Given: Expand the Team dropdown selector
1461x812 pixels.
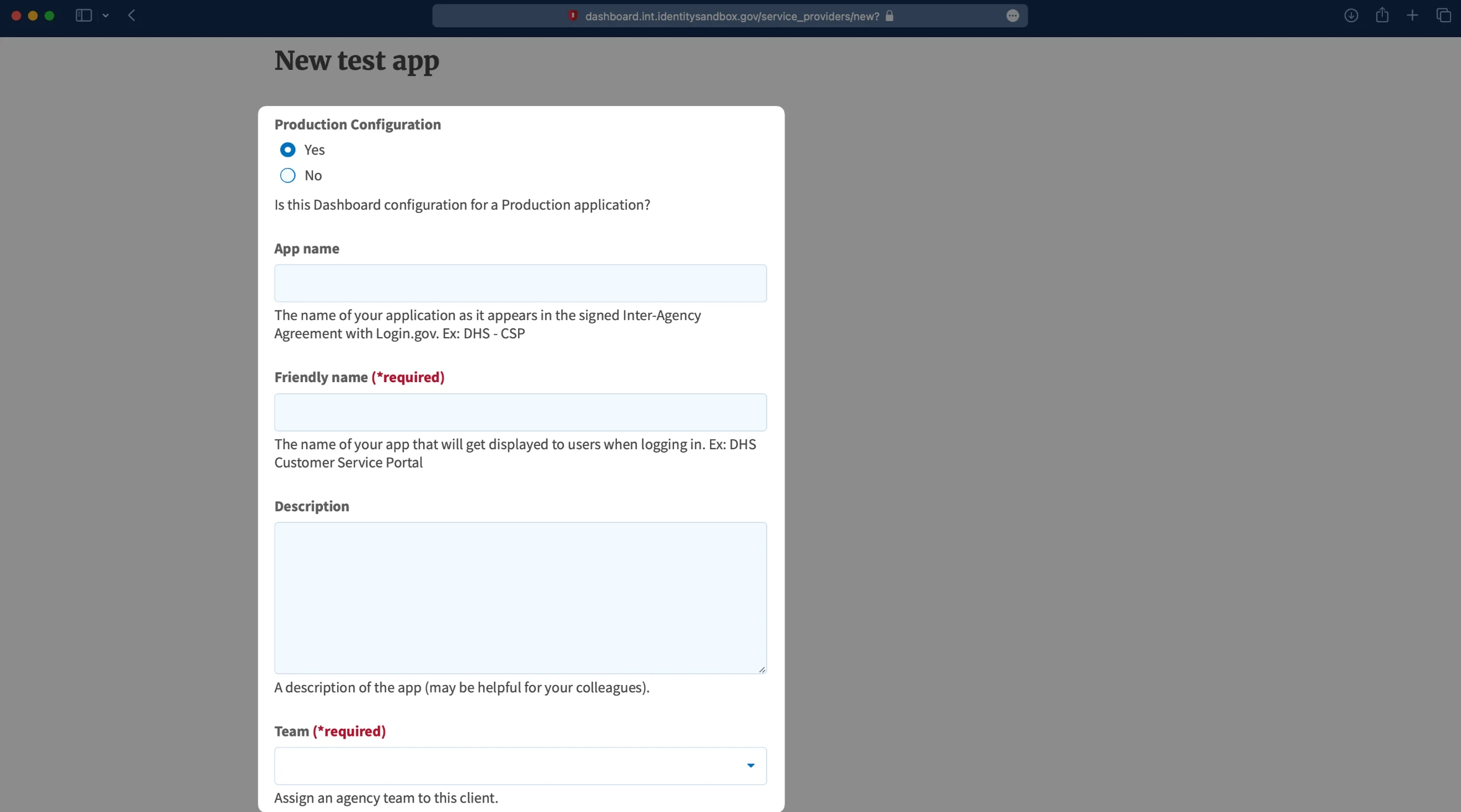Looking at the screenshot, I should point(750,765).
